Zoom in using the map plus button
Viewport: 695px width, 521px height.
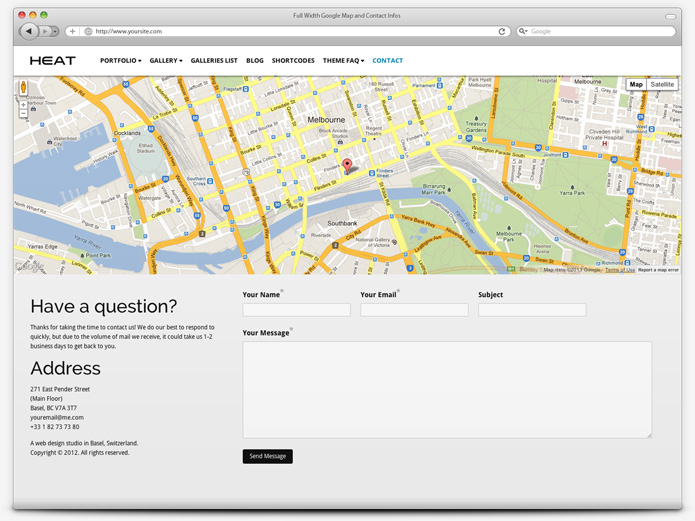click(x=23, y=104)
